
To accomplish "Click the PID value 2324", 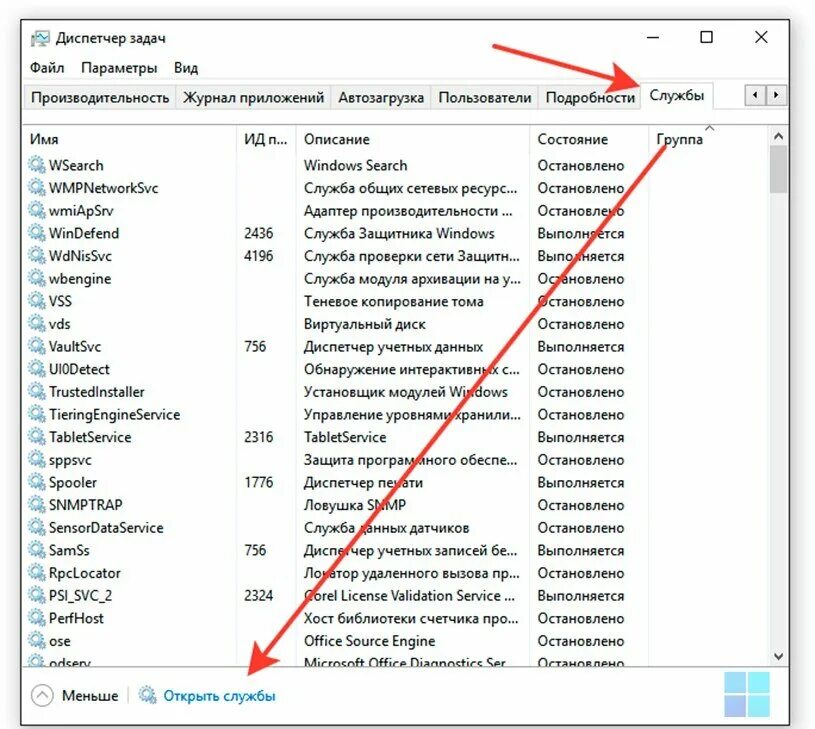I will tap(258, 595).
